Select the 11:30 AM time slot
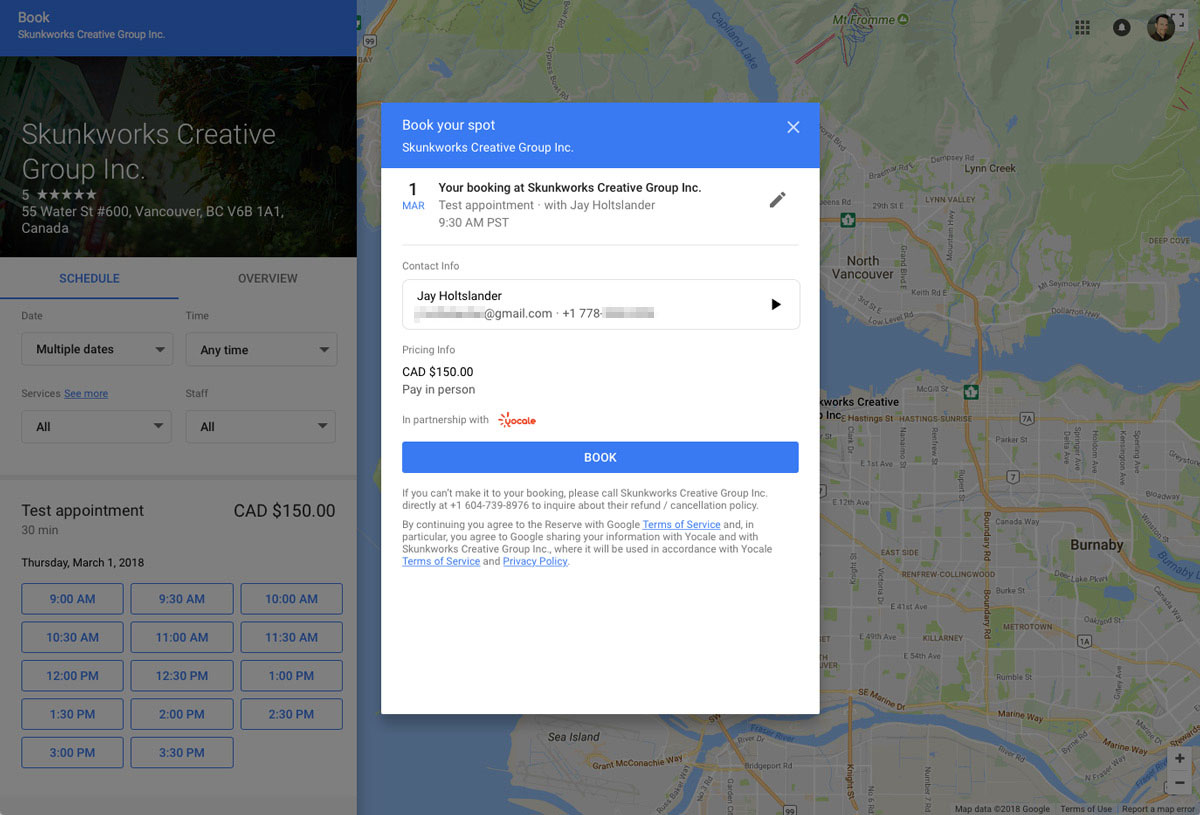Screen dimensions: 1200x815 point(291,637)
